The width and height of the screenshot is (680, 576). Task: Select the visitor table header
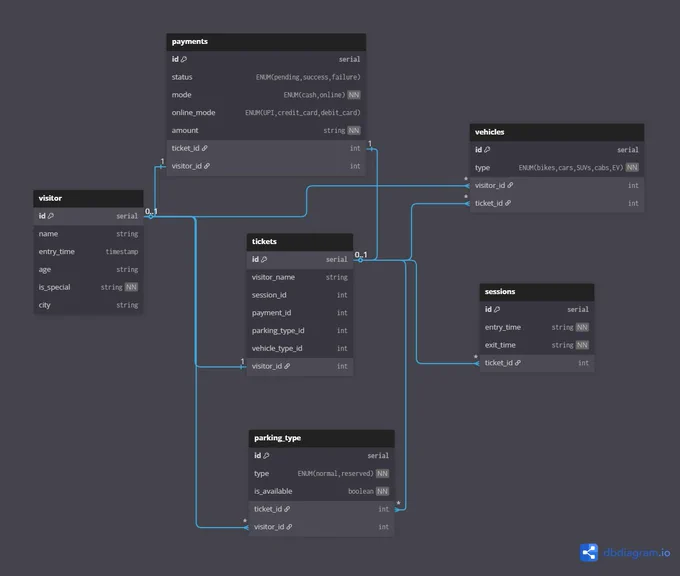point(88,198)
